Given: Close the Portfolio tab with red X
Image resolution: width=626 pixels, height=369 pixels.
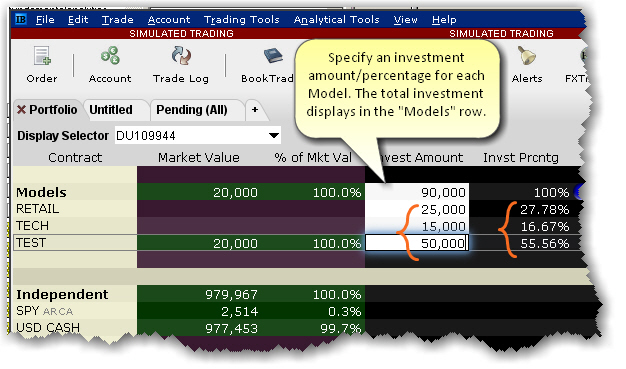Looking at the screenshot, I should point(21,109).
